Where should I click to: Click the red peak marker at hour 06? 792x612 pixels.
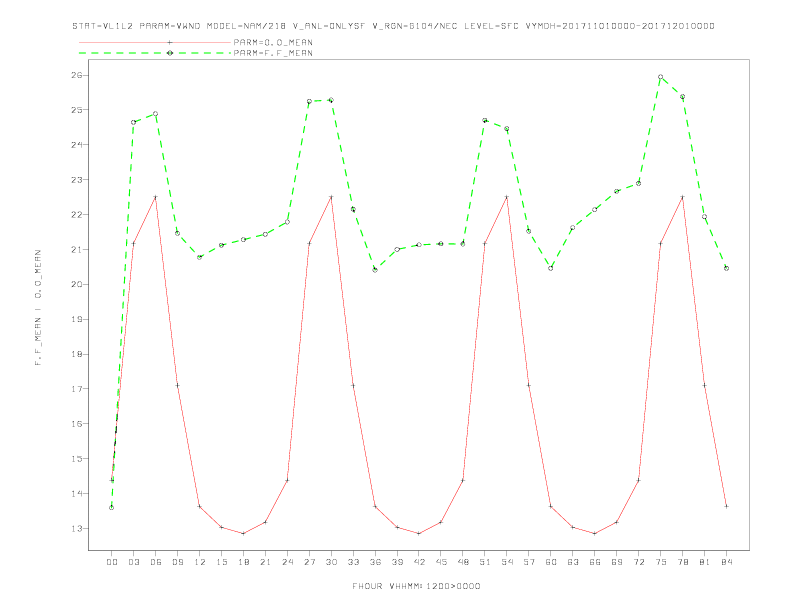pos(155,197)
